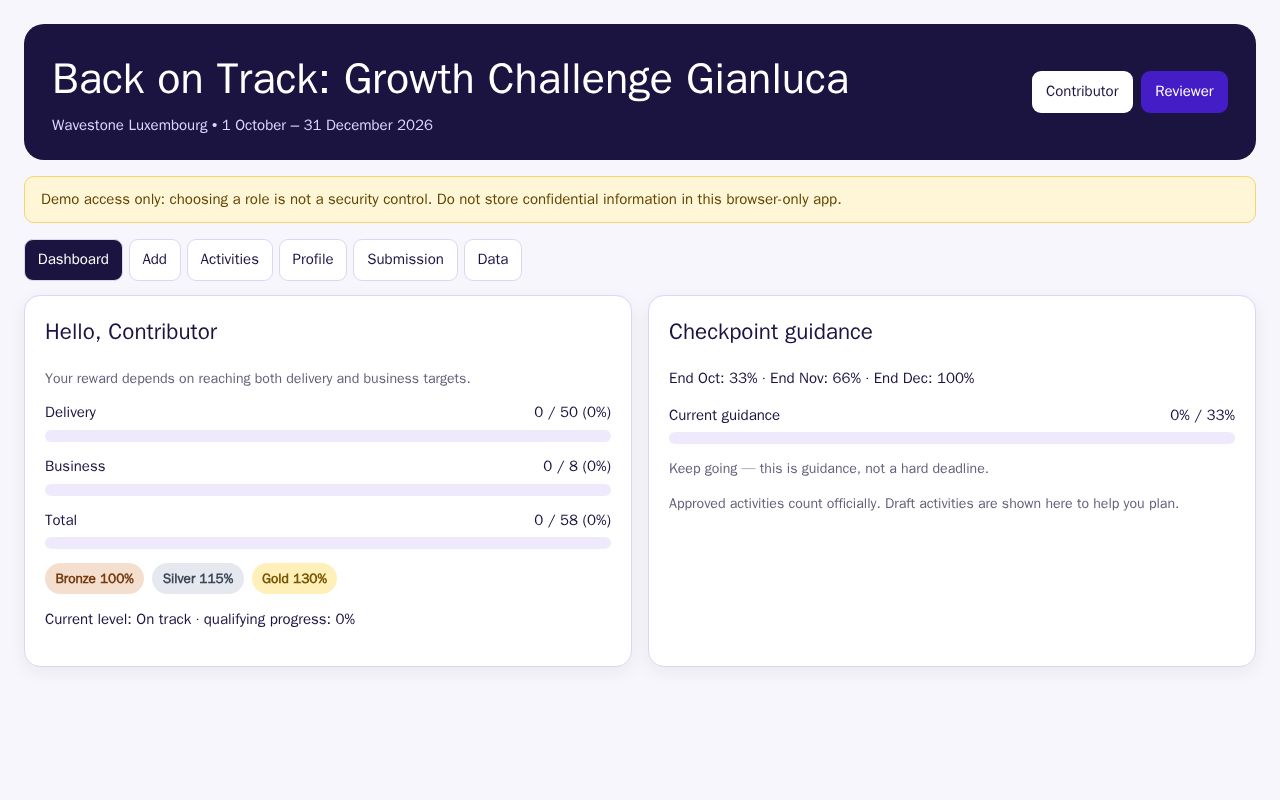Screen dimensions: 1280x800
Task: Click the Delivery progress bar
Action: (328, 436)
